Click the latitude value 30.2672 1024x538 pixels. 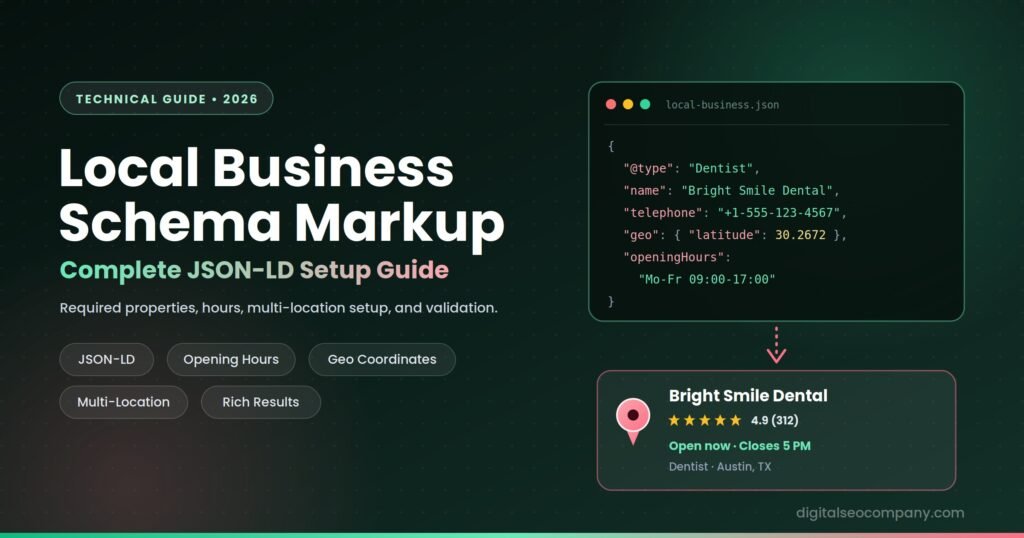(800, 235)
